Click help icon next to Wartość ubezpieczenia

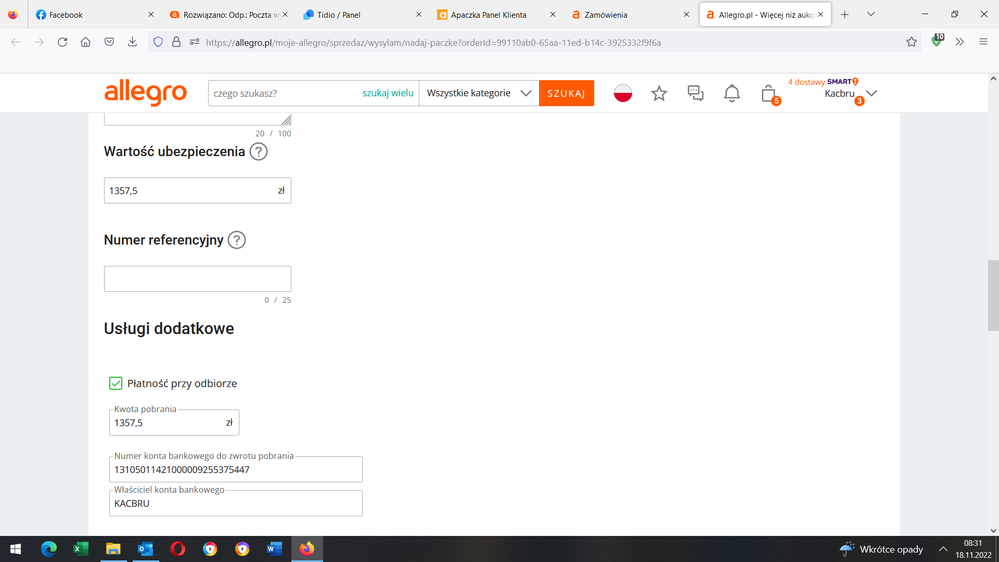pyautogui.click(x=259, y=152)
